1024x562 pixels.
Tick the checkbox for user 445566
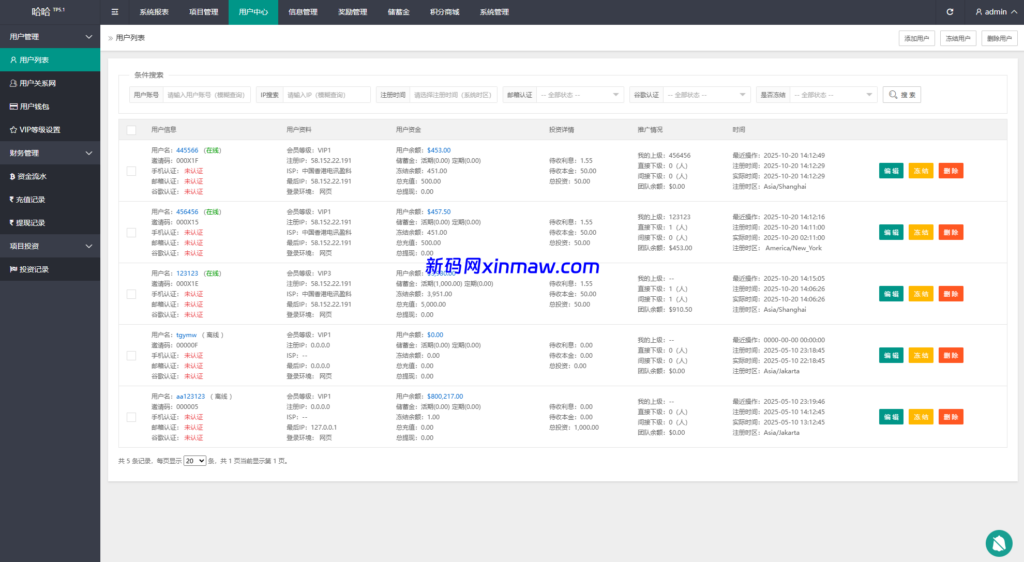pos(131,171)
